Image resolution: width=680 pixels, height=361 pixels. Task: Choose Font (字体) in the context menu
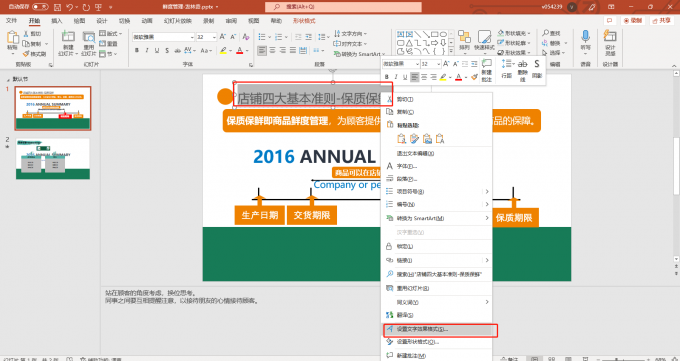pyautogui.click(x=437, y=166)
